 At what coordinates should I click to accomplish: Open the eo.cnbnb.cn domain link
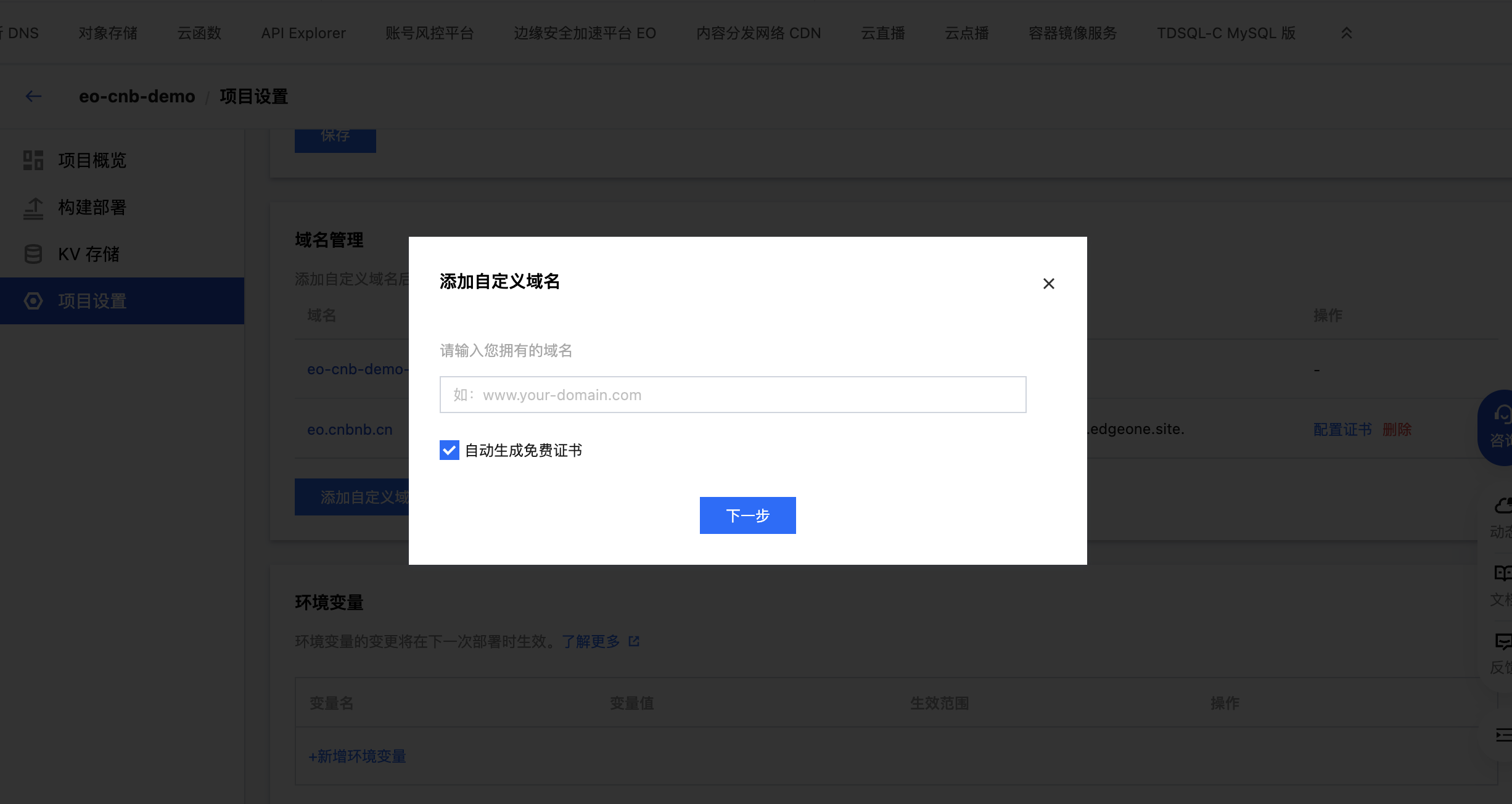point(350,429)
